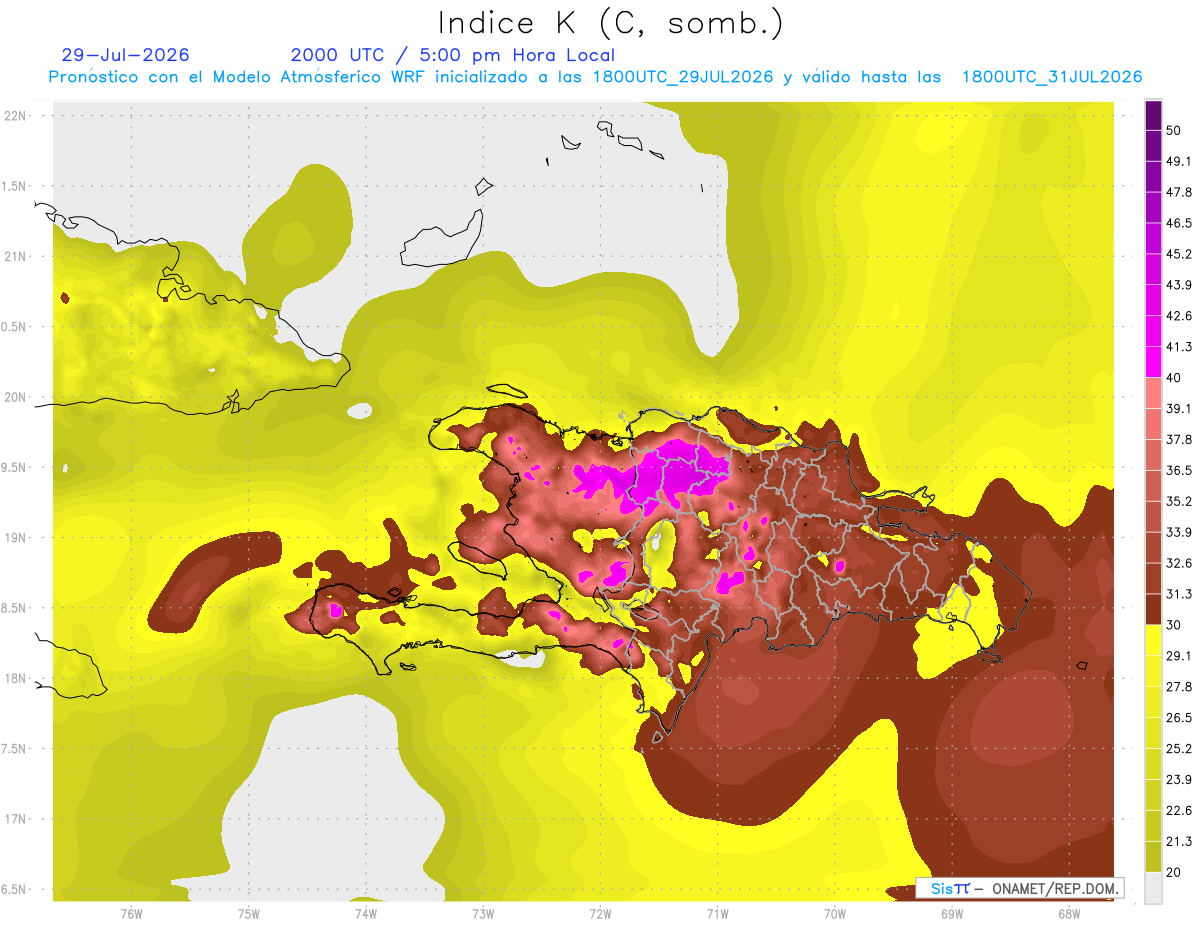Click legend value 45.2
The width and height of the screenshot is (1200, 927).
click(1179, 254)
